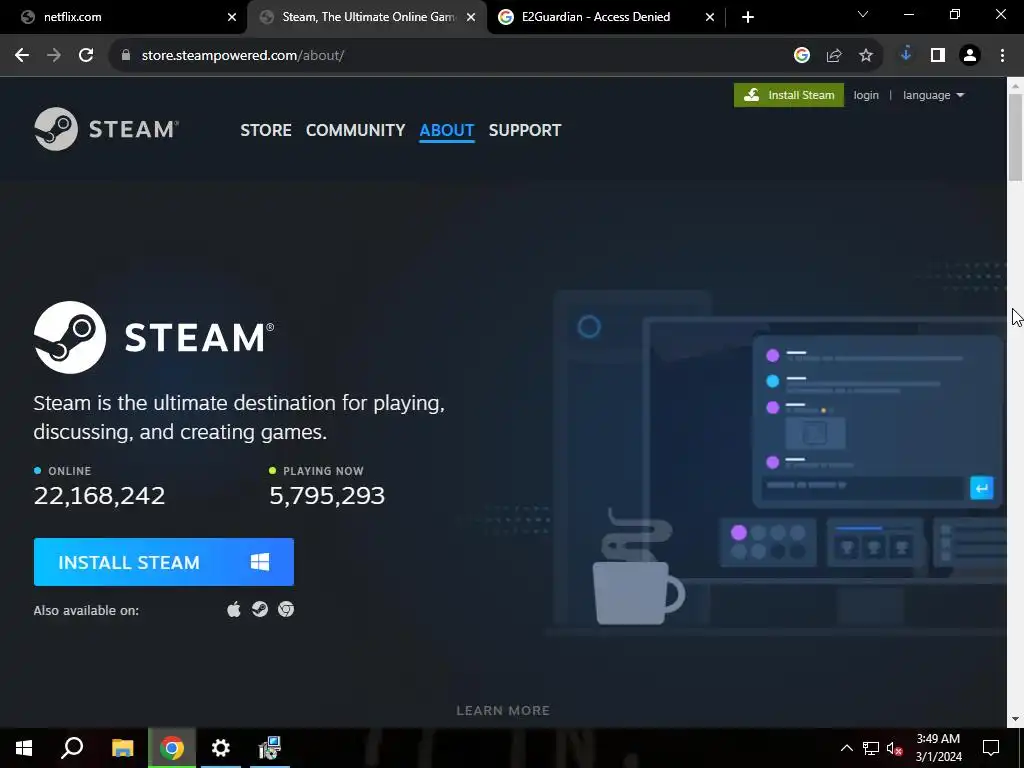Click the Steam logo in header
Screen dimensions: 1024x768
click(x=106, y=129)
